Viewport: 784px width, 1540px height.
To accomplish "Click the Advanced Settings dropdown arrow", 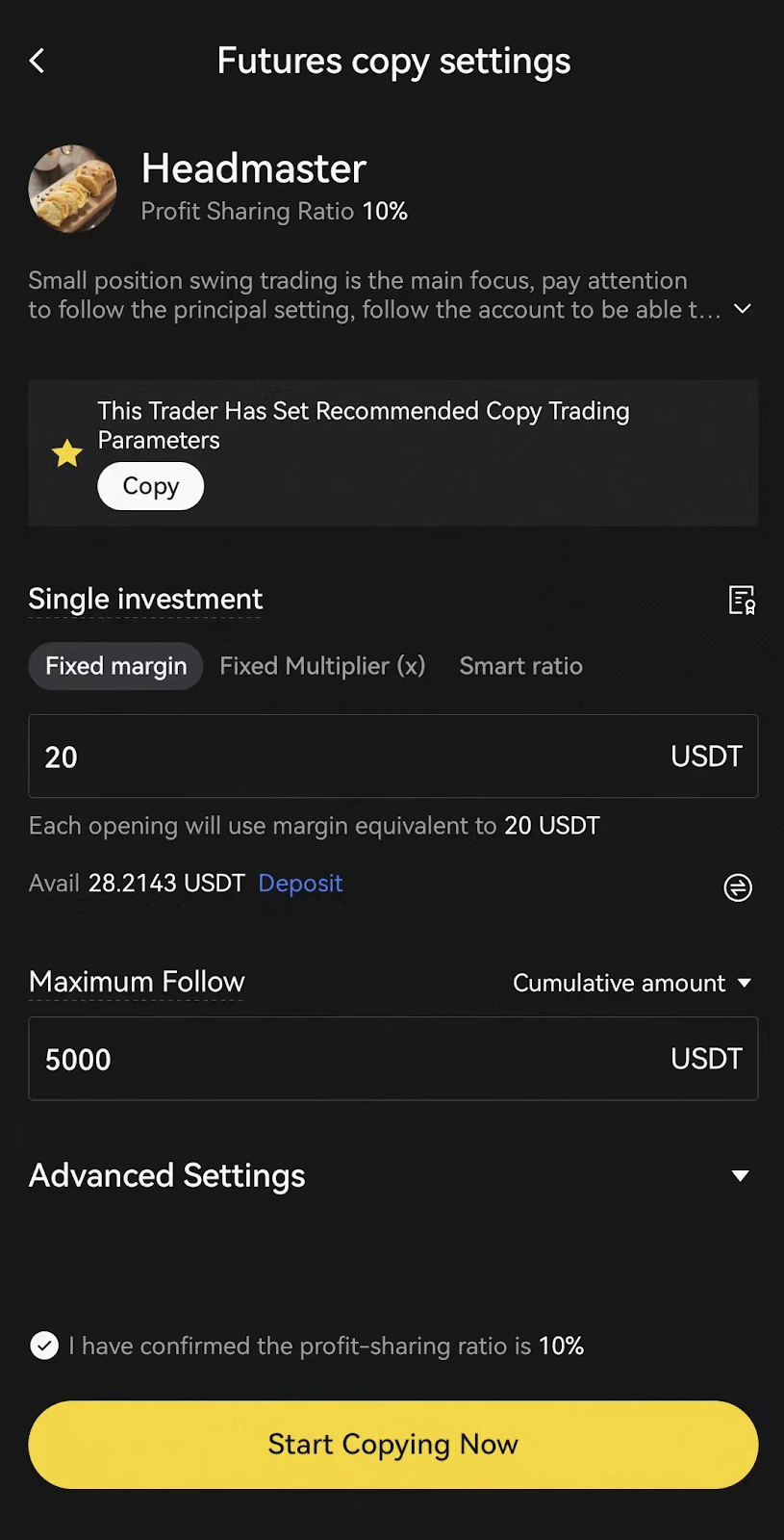I will click(740, 1175).
